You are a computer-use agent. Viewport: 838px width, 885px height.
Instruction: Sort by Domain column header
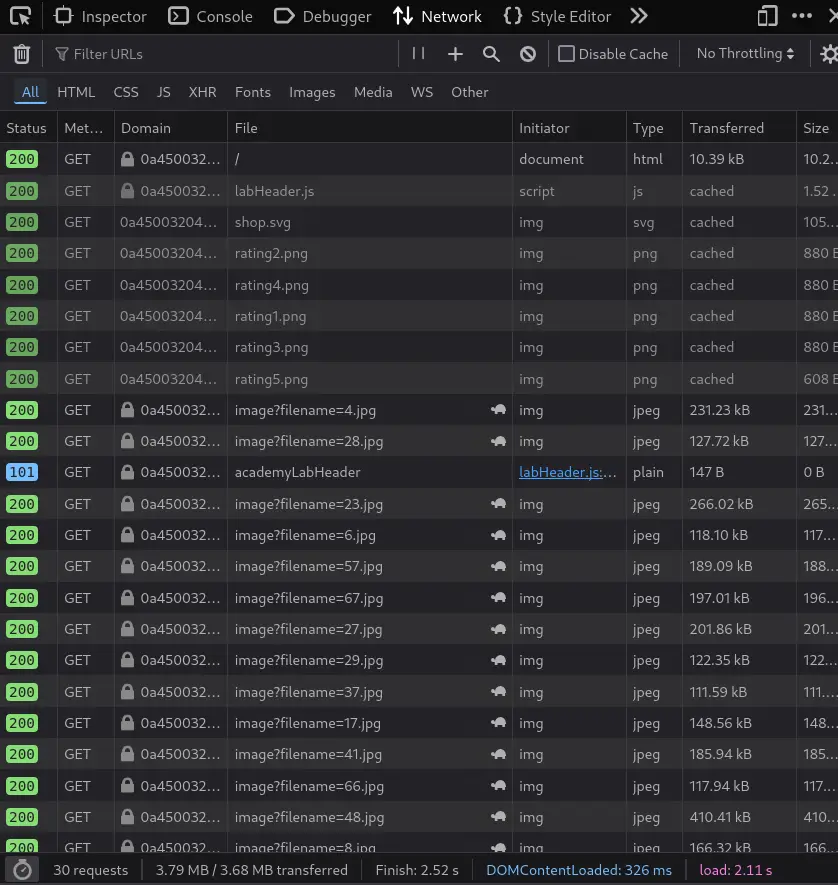[170, 128]
